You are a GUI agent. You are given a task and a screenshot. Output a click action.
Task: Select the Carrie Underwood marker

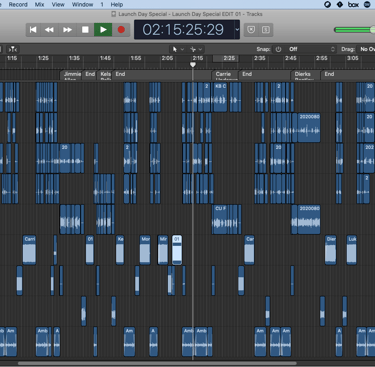coord(226,75)
